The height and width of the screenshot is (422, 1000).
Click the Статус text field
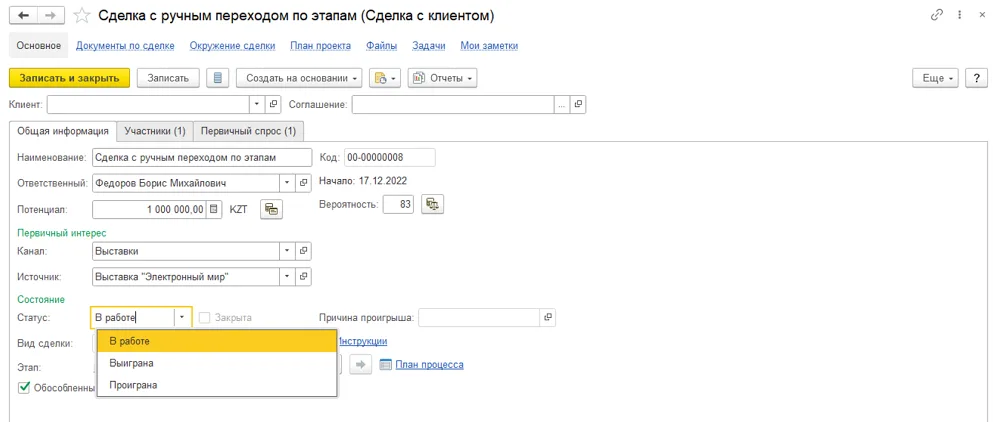coord(133,317)
